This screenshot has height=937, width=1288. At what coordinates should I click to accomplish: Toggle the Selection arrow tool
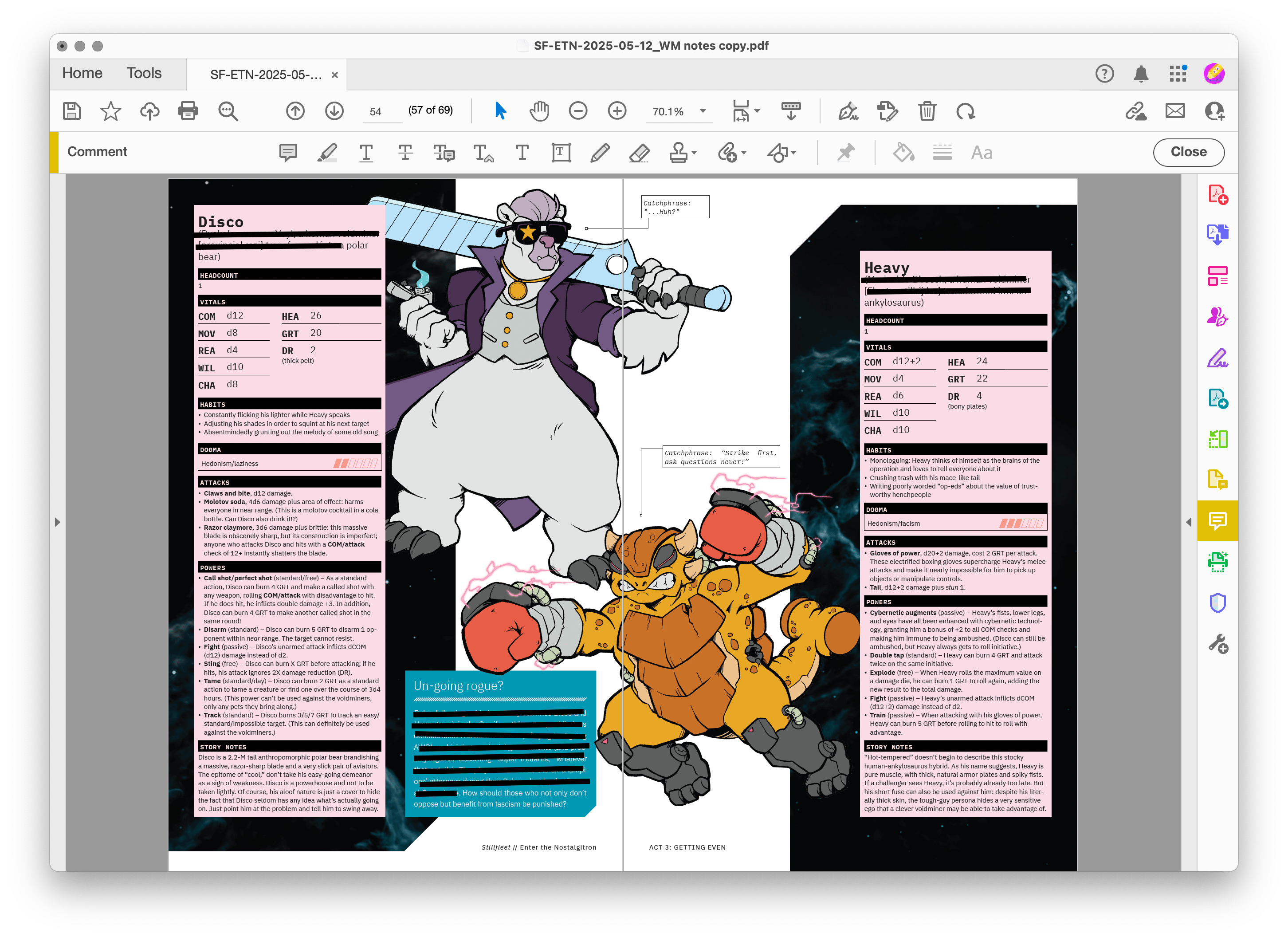coord(500,111)
